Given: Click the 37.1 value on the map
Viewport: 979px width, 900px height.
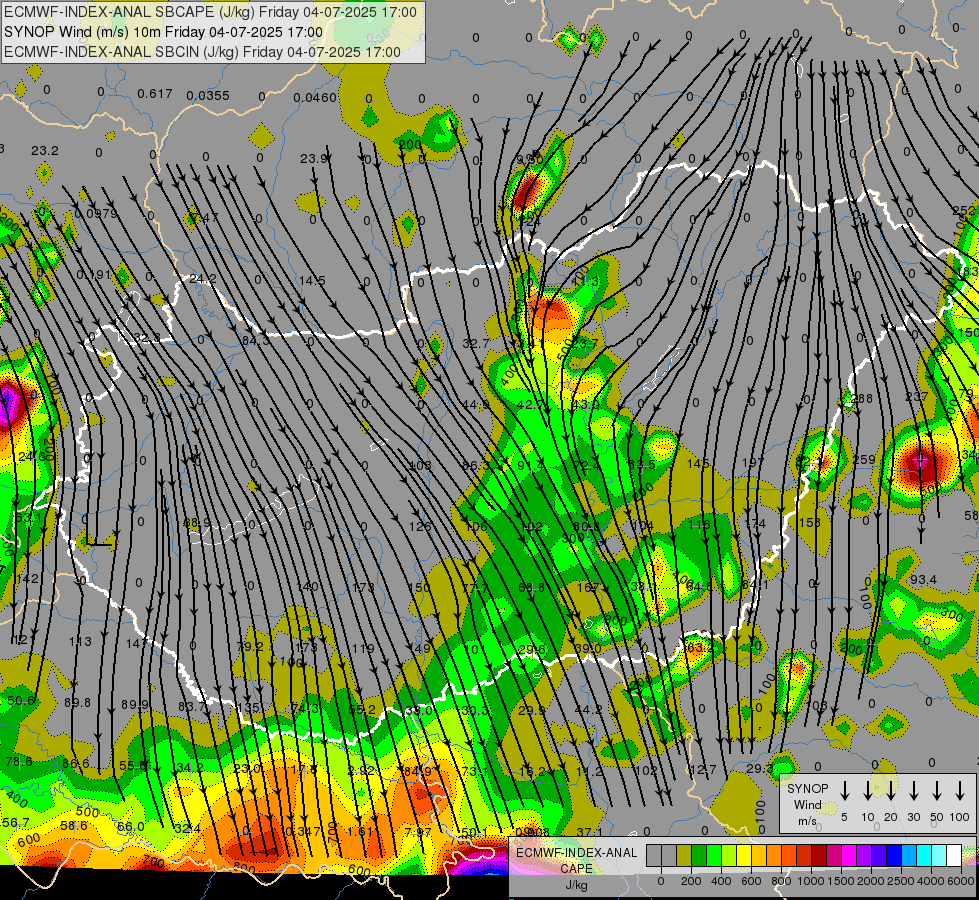Looking at the screenshot, I should pos(589,832).
